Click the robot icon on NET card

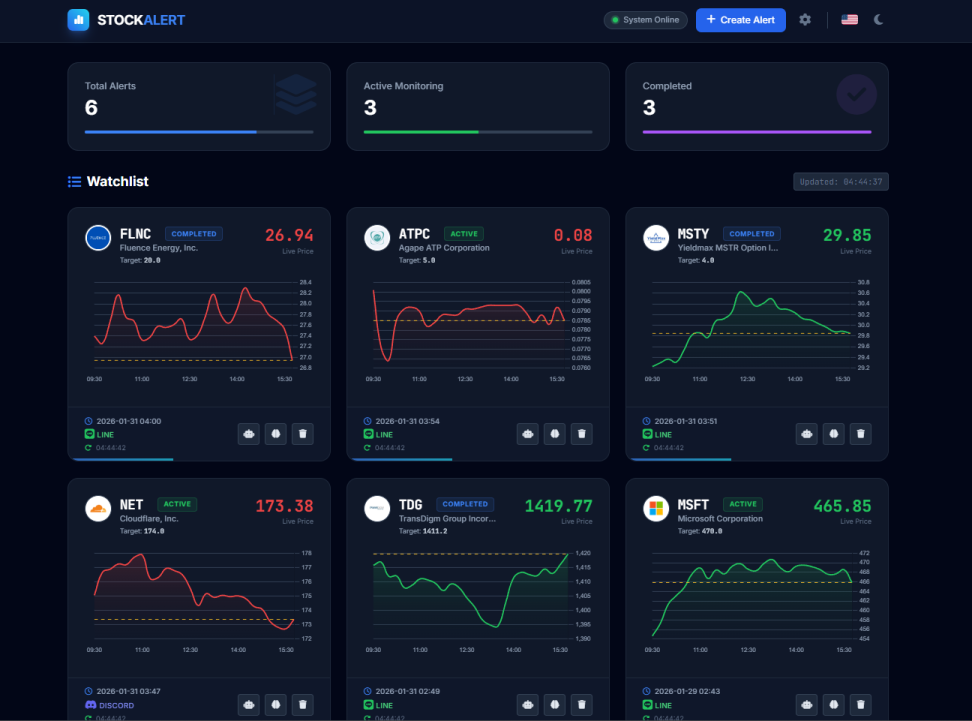pos(249,704)
